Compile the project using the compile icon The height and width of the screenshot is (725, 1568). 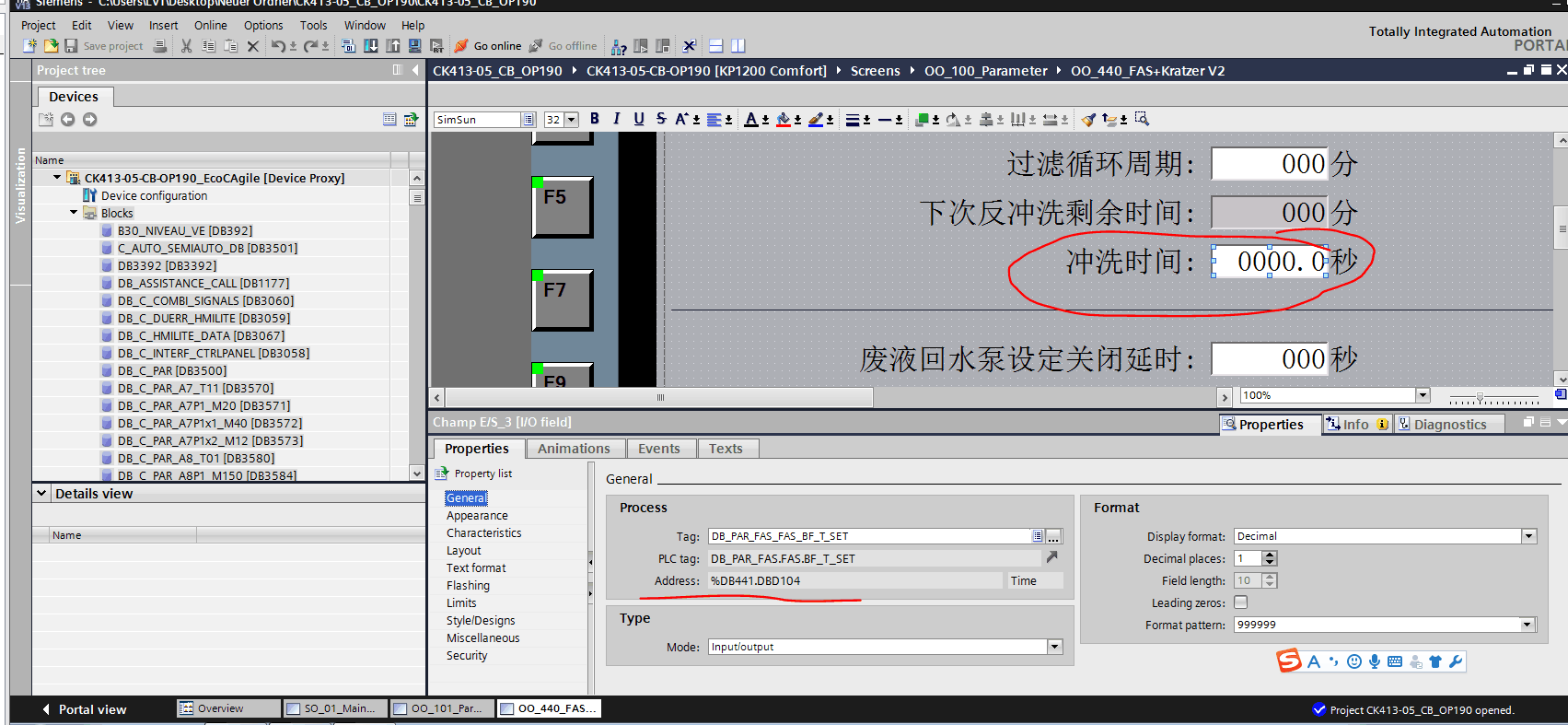pos(349,46)
